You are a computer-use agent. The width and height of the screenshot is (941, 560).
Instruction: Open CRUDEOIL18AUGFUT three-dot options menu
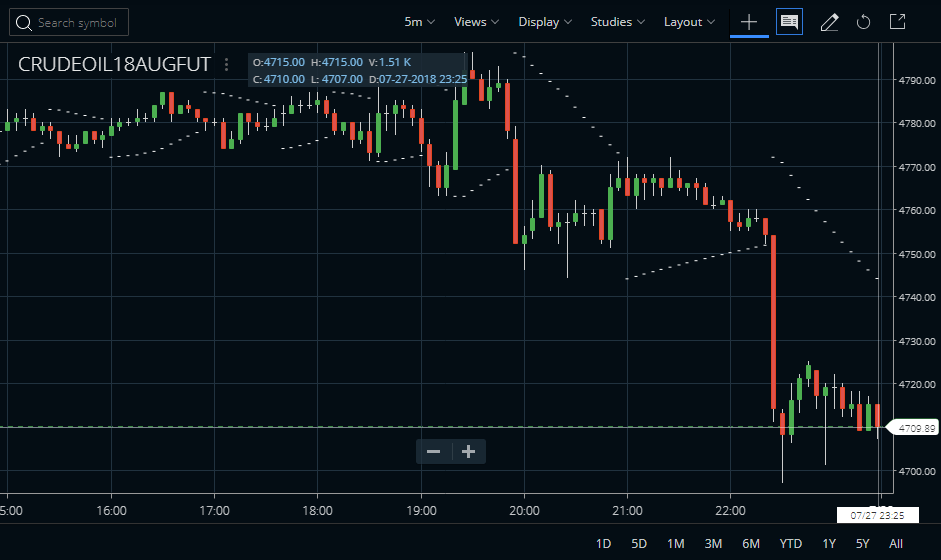(226, 64)
